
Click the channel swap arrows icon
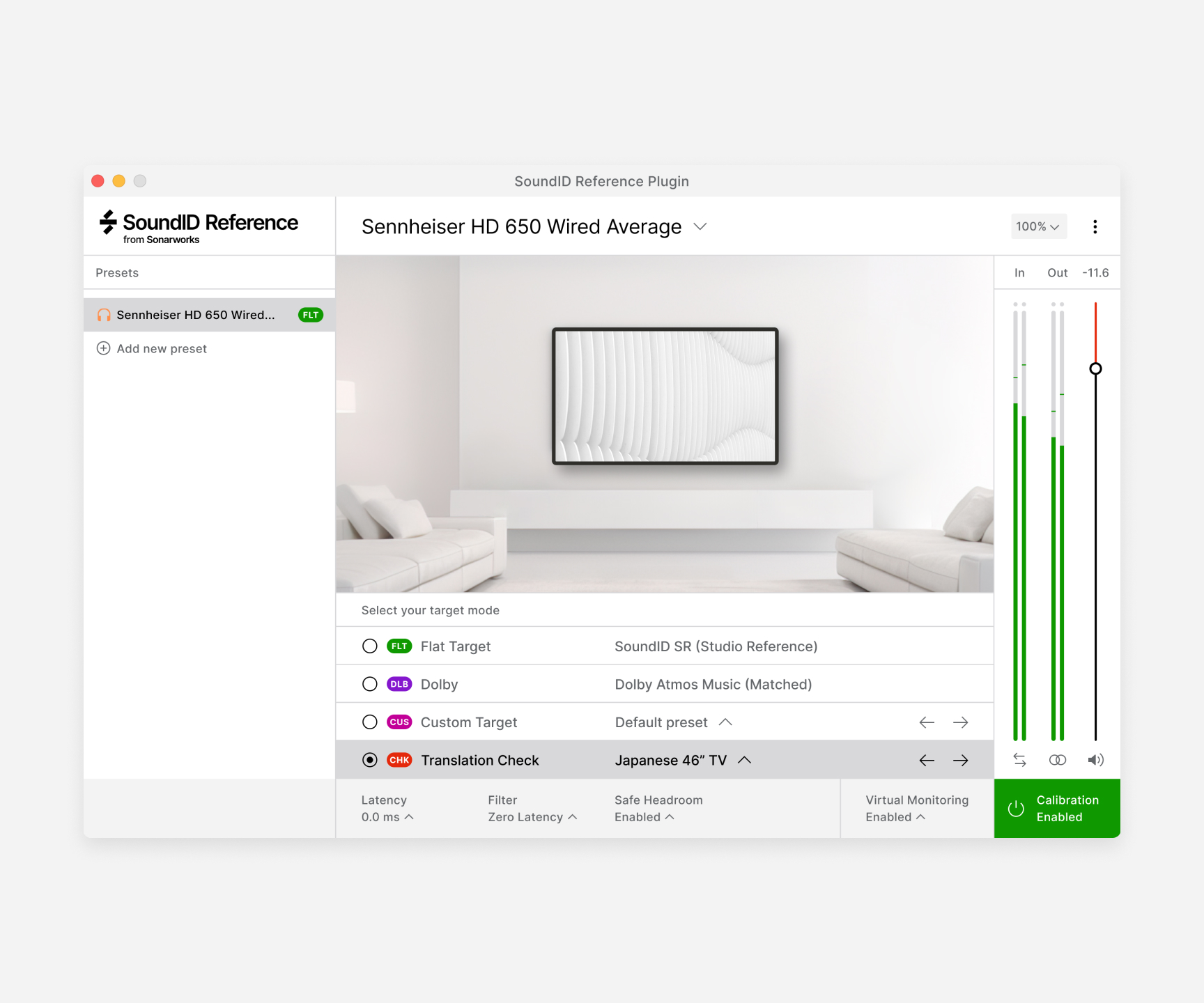pos(1019,760)
